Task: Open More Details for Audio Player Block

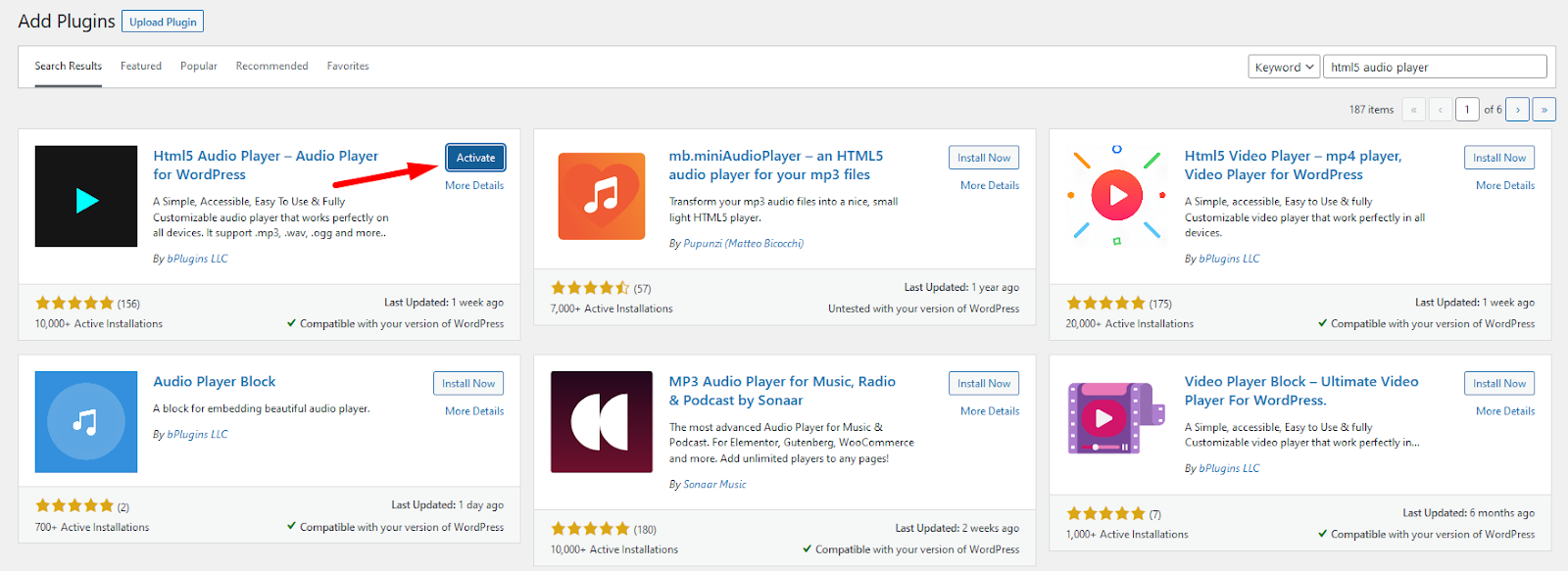Action: click(474, 411)
